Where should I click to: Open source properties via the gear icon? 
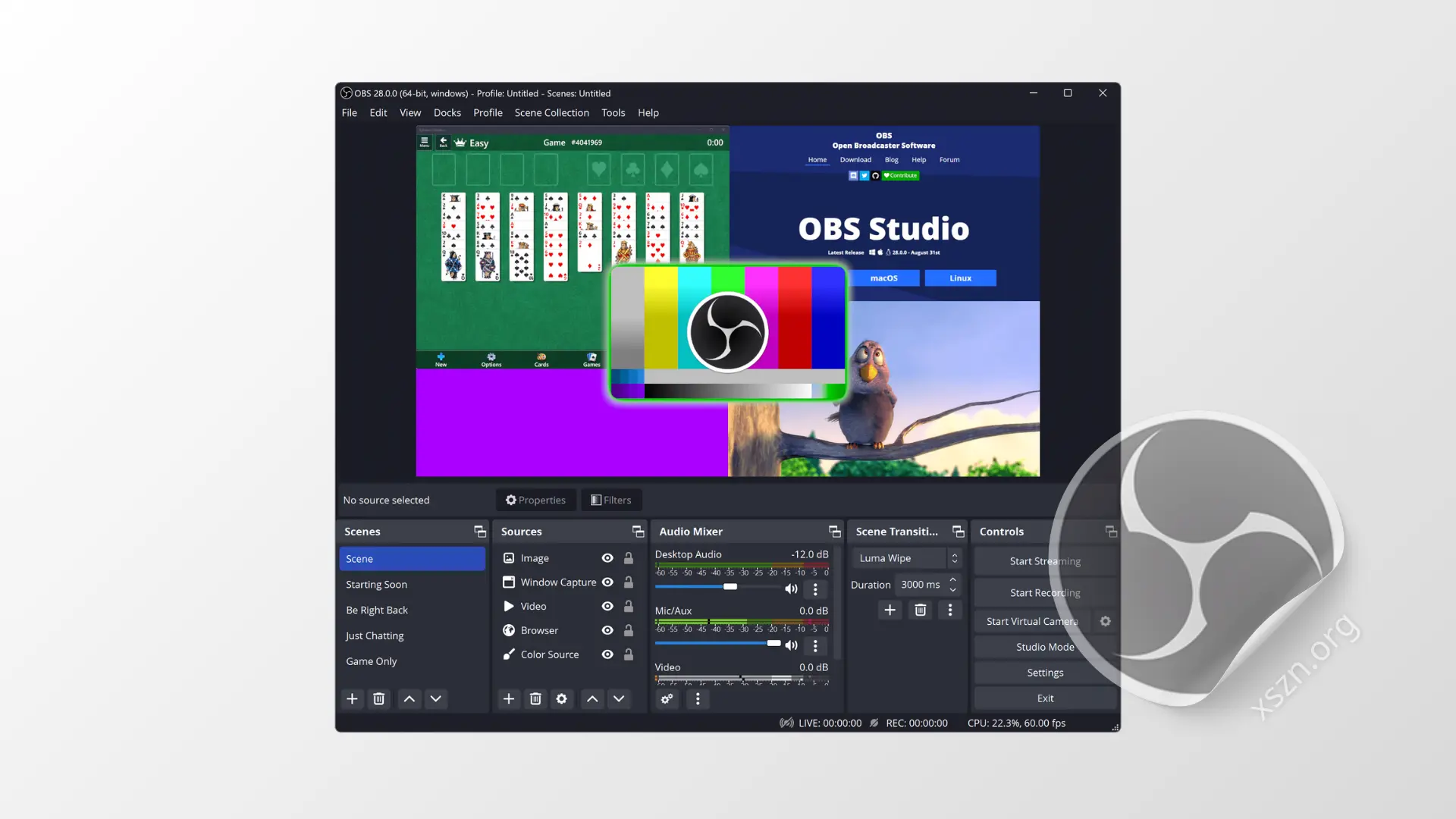click(562, 698)
